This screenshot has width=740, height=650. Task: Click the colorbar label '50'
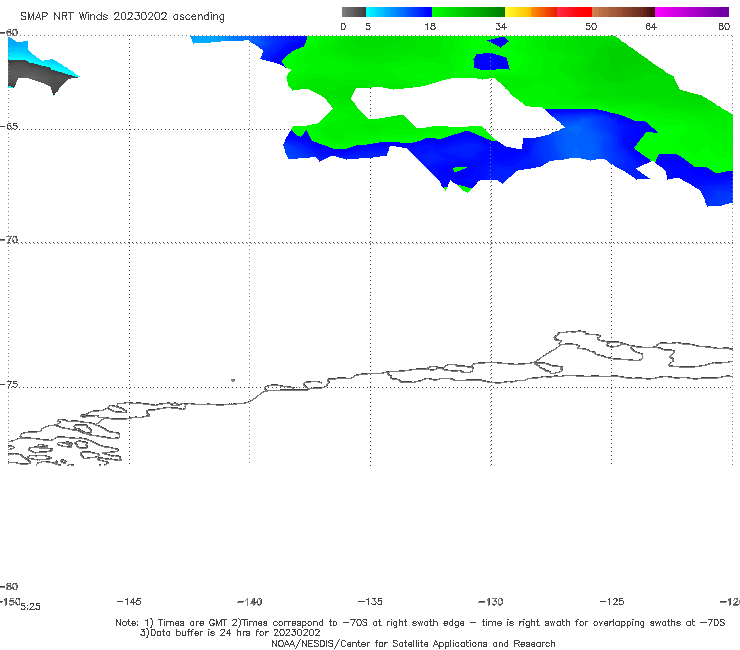591,26
